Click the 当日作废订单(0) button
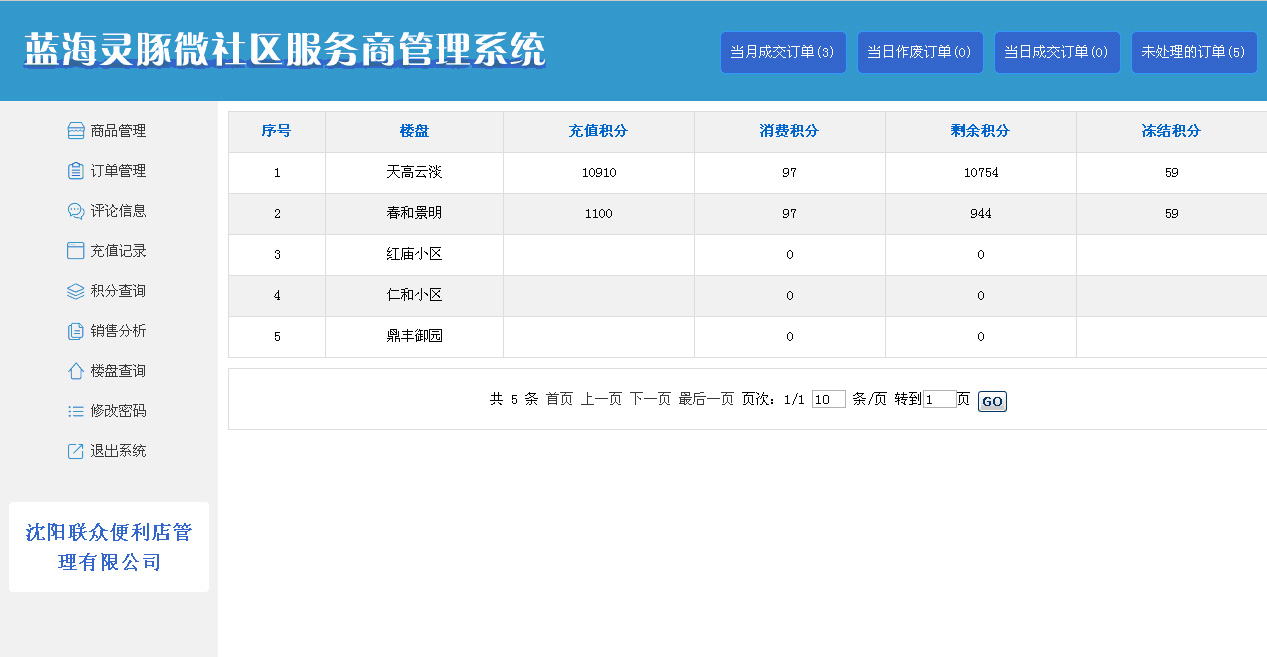 tap(920, 52)
